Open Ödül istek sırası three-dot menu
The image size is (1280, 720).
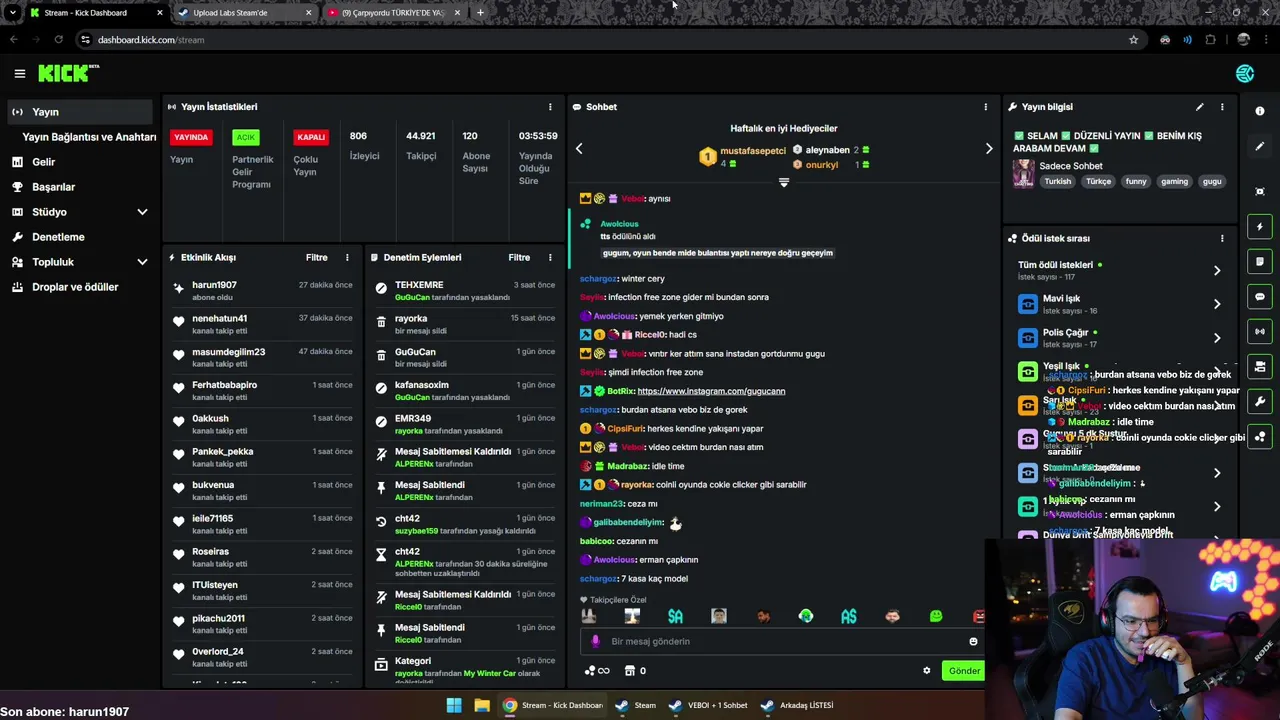[1221, 239]
